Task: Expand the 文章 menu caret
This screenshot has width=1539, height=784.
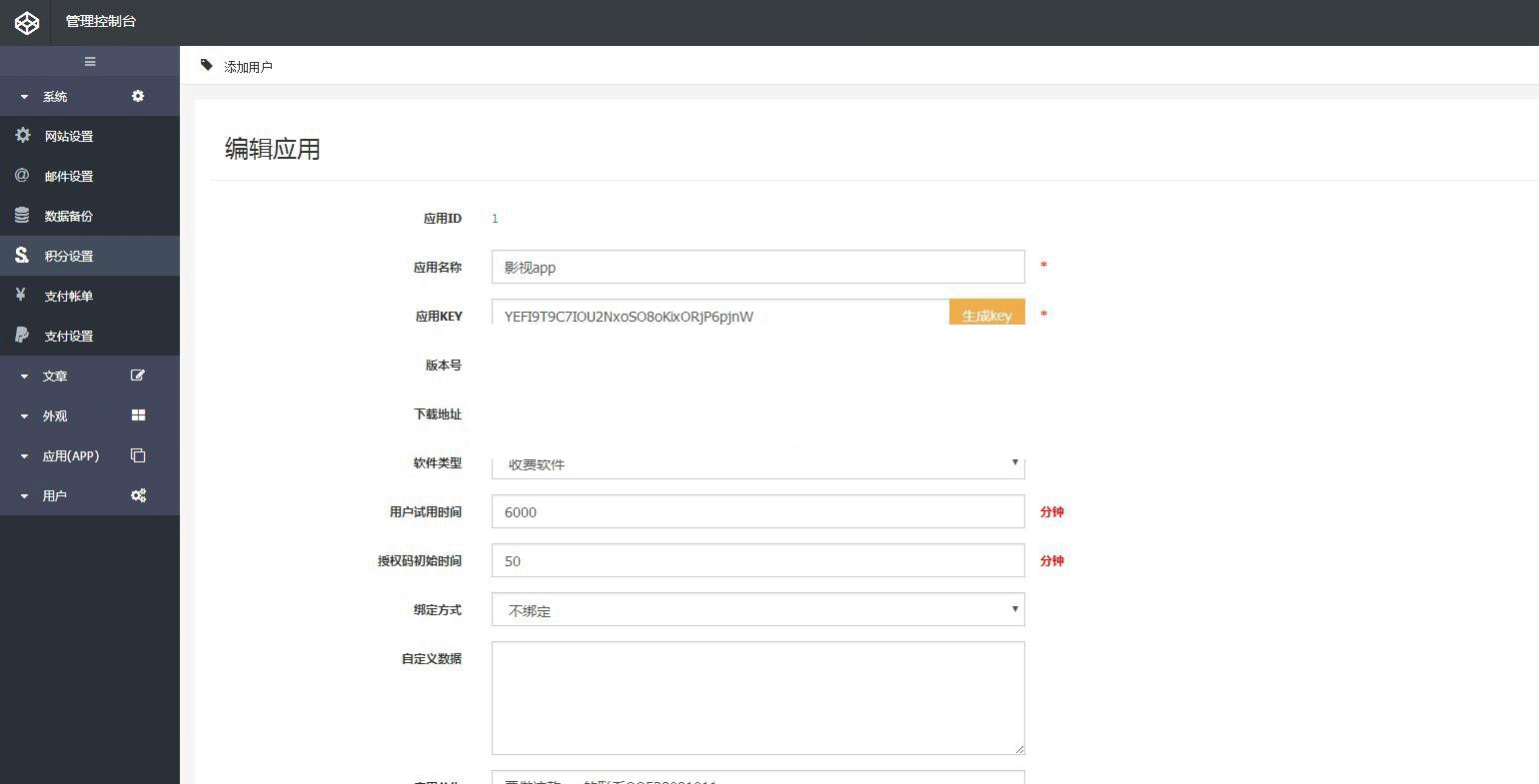Action: 24,377
